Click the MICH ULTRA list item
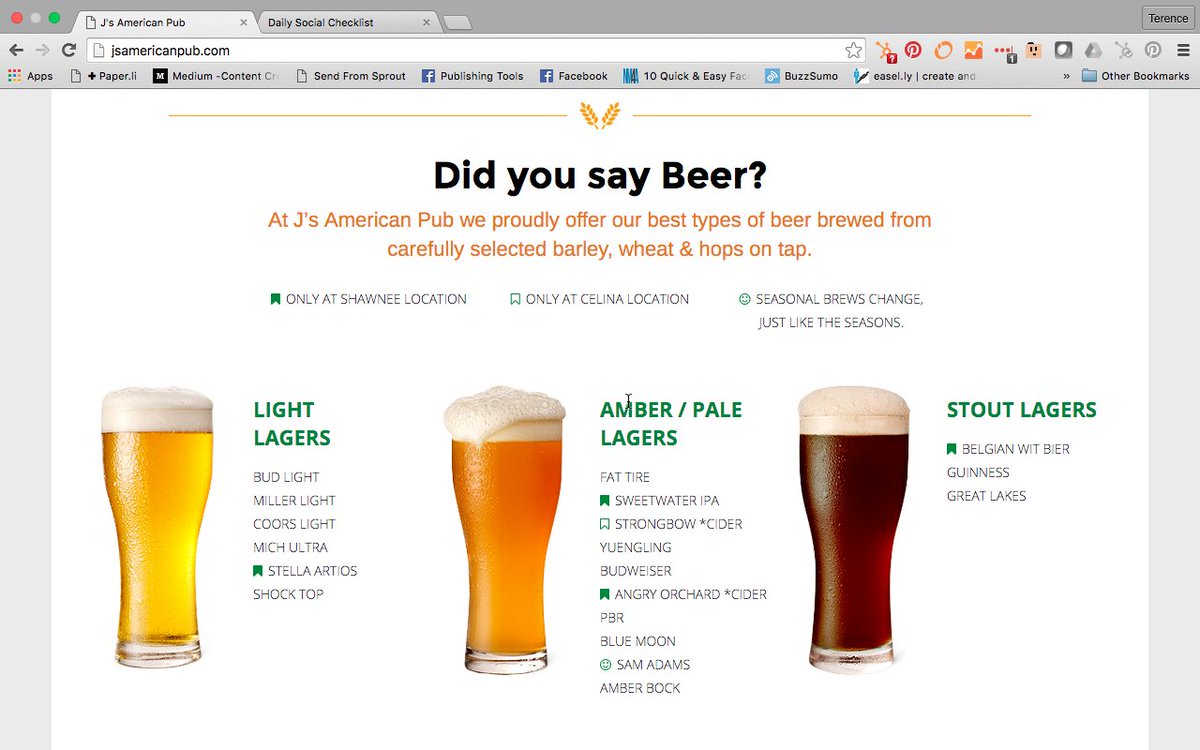The image size is (1200, 750). click(x=290, y=547)
